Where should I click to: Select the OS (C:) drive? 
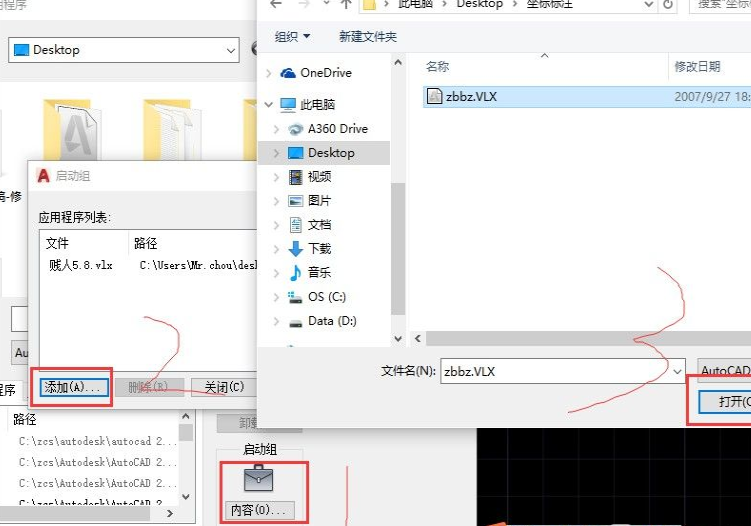click(327, 297)
